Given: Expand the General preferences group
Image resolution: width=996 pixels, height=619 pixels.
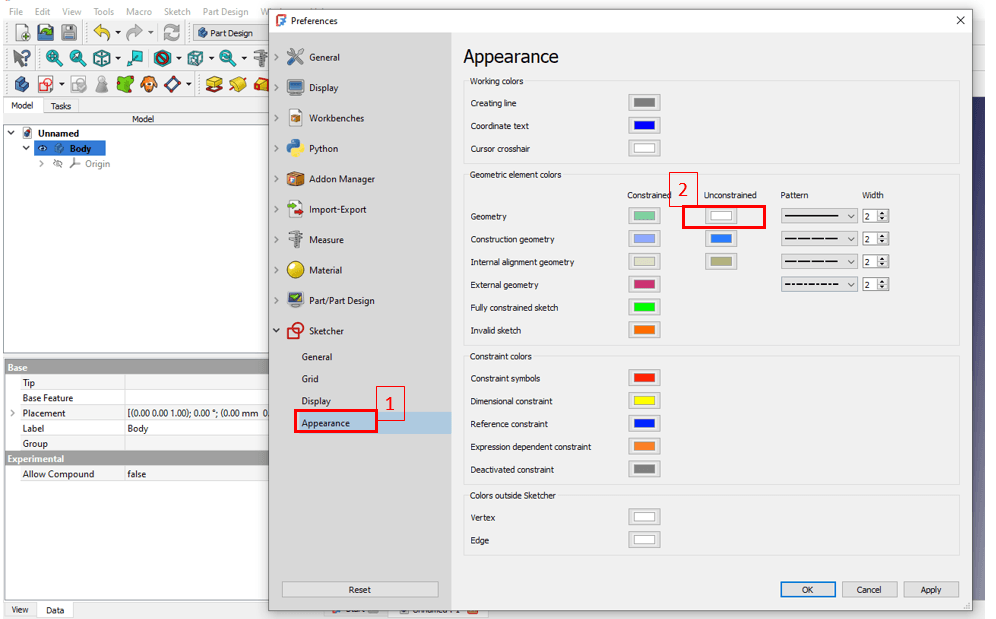Looking at the screenshot, I should tap(277, 57).
